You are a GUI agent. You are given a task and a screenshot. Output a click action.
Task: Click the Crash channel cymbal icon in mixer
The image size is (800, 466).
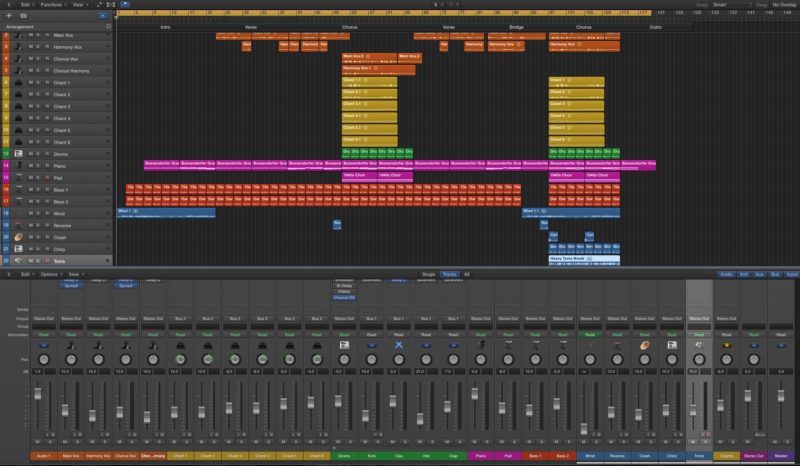coord(644,346)
